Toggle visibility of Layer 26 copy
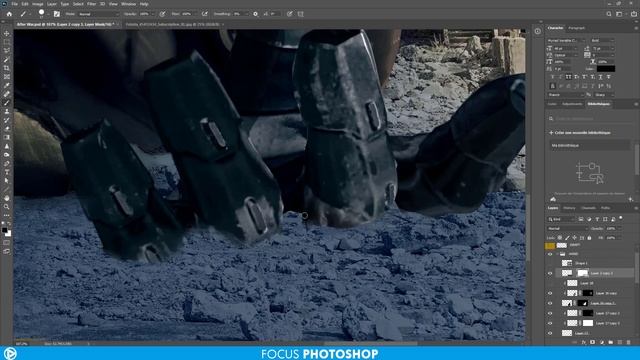640x360 pixels. [550, 293]
